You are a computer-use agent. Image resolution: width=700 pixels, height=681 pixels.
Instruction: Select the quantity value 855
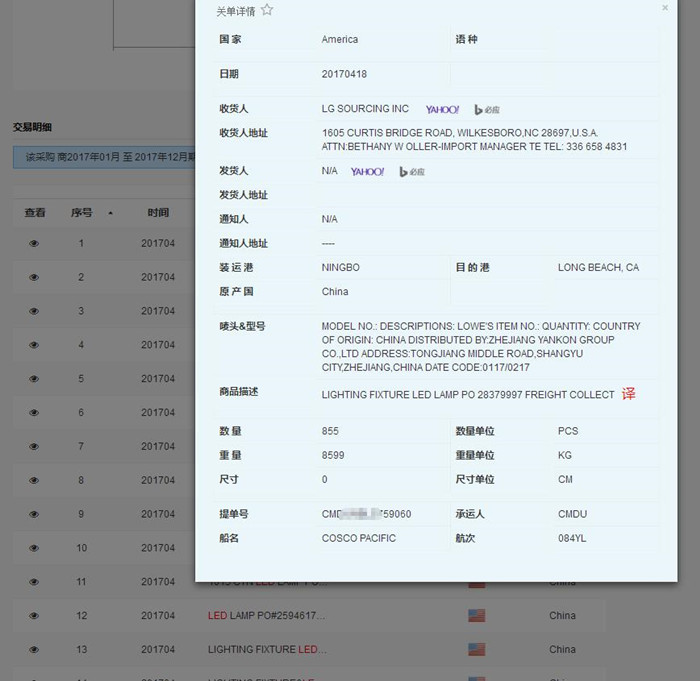coord(330,431)
